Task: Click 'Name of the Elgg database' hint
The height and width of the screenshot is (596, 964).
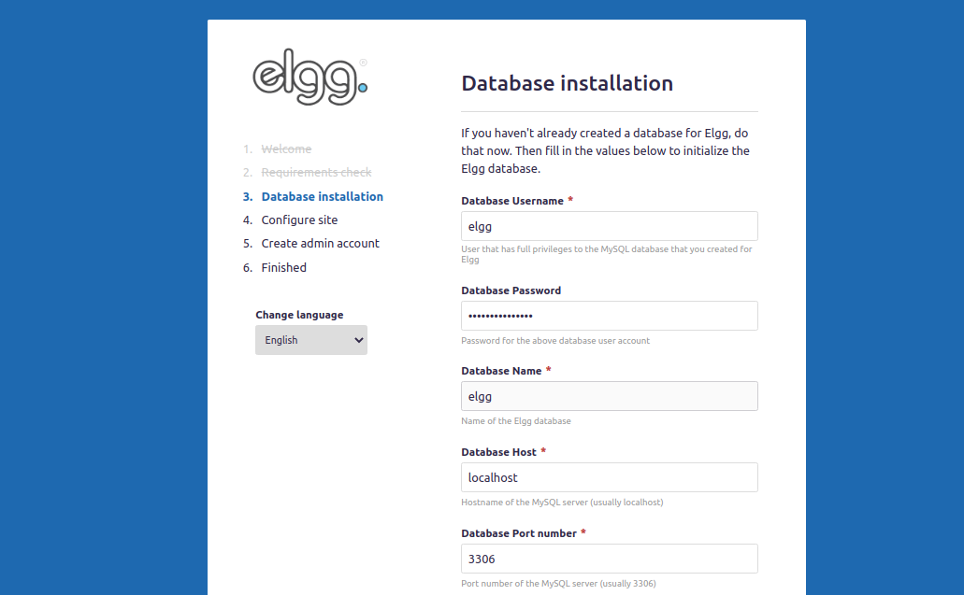Action: point(516,421)
